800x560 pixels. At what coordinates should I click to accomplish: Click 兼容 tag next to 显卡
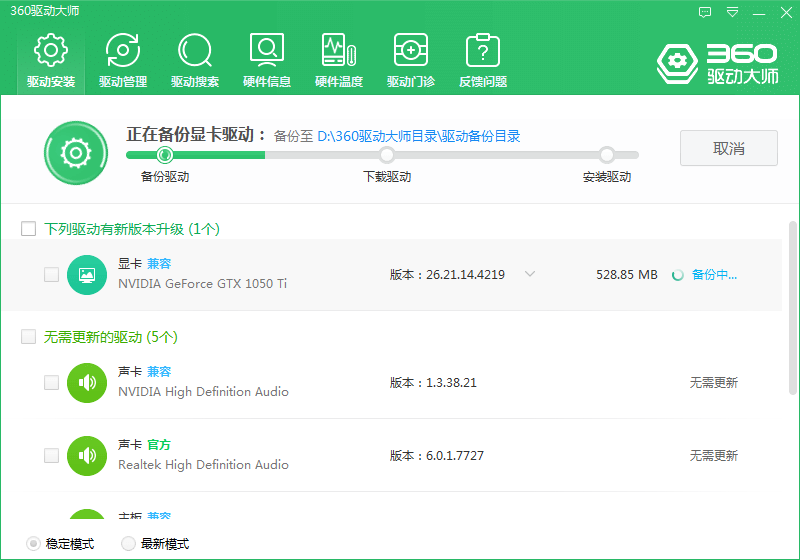click(159, 264)
